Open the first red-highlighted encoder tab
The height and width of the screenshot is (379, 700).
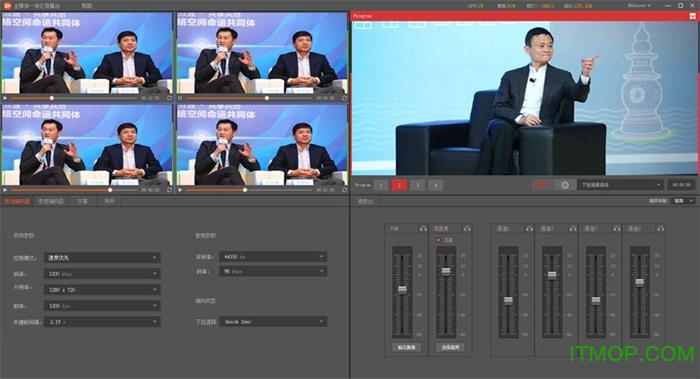(x=17, y=201)
